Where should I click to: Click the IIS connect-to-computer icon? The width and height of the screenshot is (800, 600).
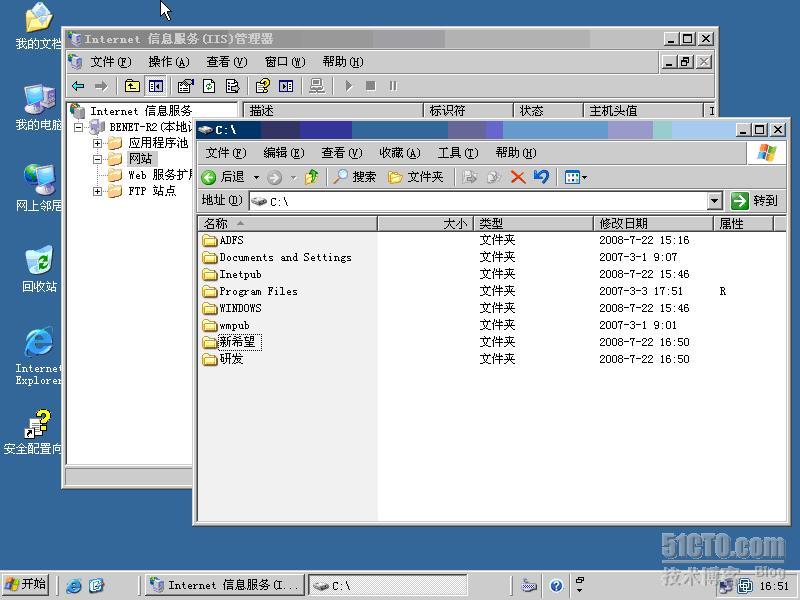(316, 86)
